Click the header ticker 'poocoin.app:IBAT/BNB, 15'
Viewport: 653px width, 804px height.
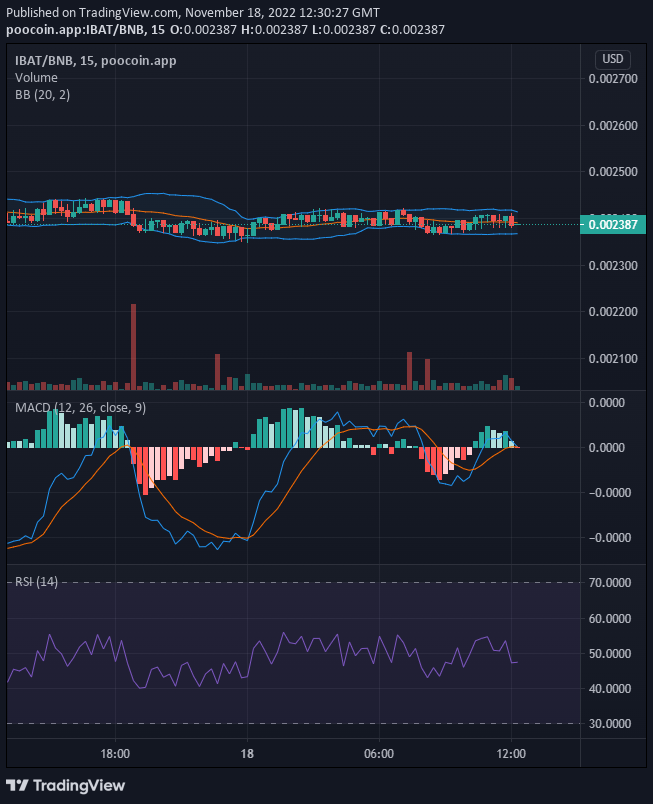(86, 30)
